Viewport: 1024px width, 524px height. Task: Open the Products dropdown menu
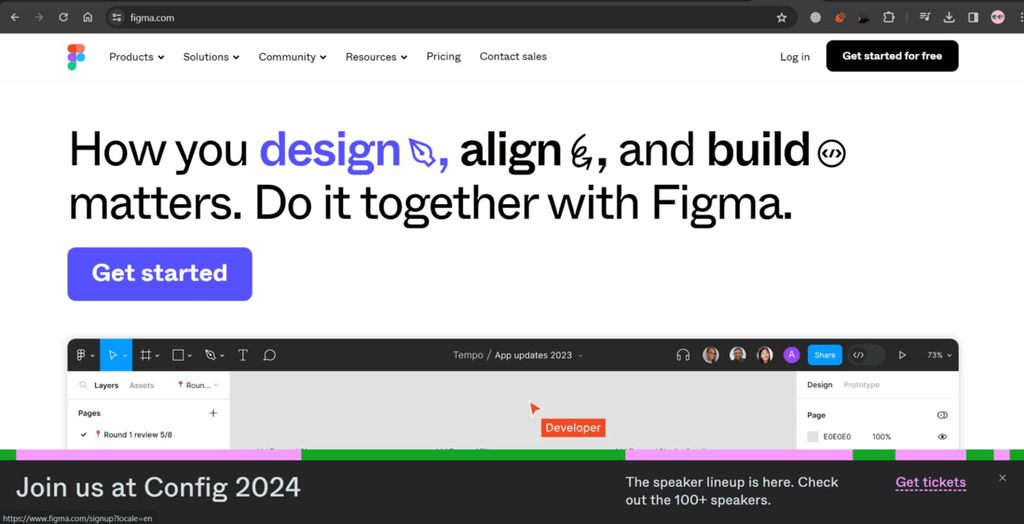136,57
